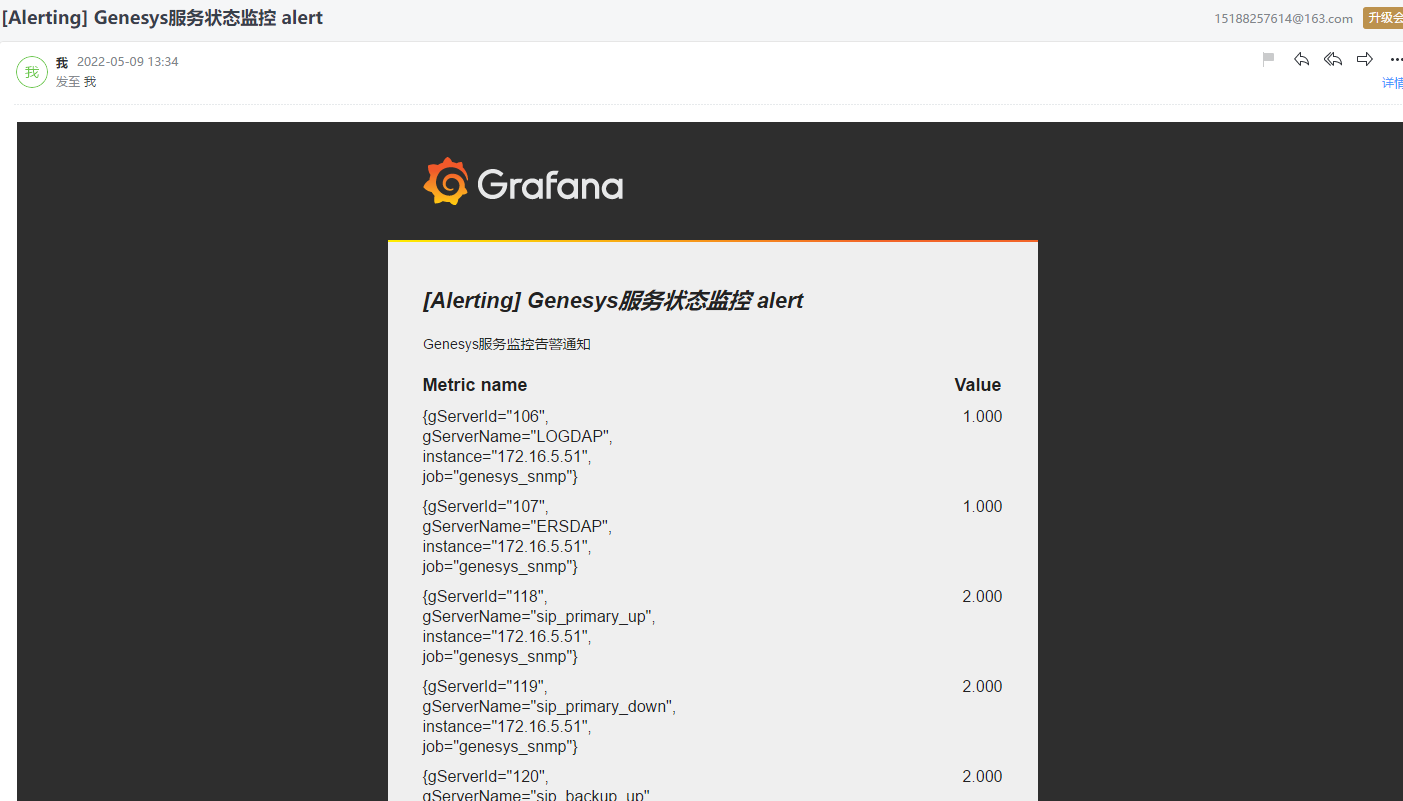
Task: Click the Reply All double-arrow icon
Action: [x=1333, y=60]
